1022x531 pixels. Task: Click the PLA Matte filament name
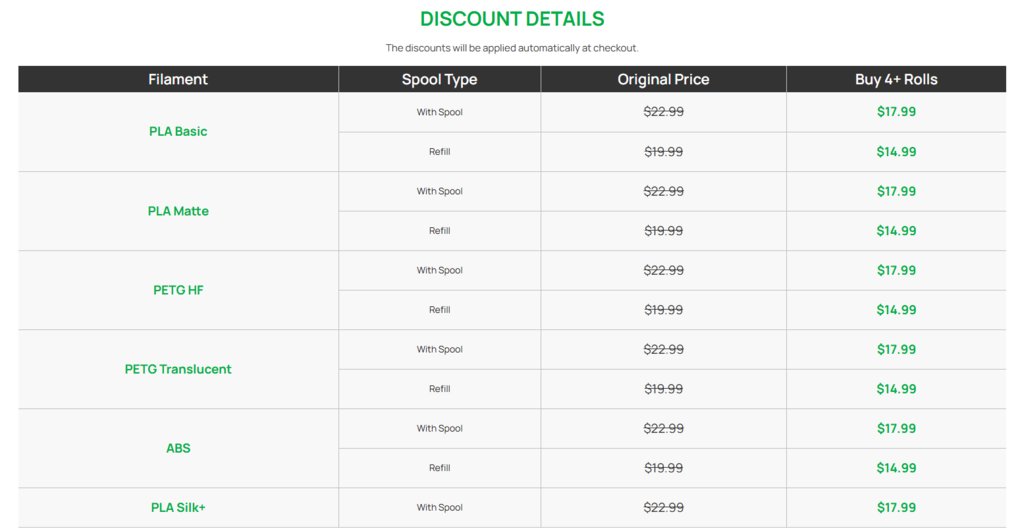(178, 211)
